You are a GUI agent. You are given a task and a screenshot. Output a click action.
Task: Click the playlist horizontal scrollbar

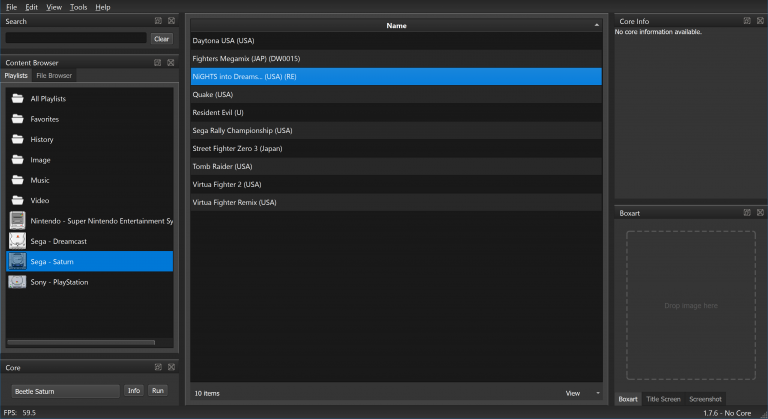pos(82,342)
